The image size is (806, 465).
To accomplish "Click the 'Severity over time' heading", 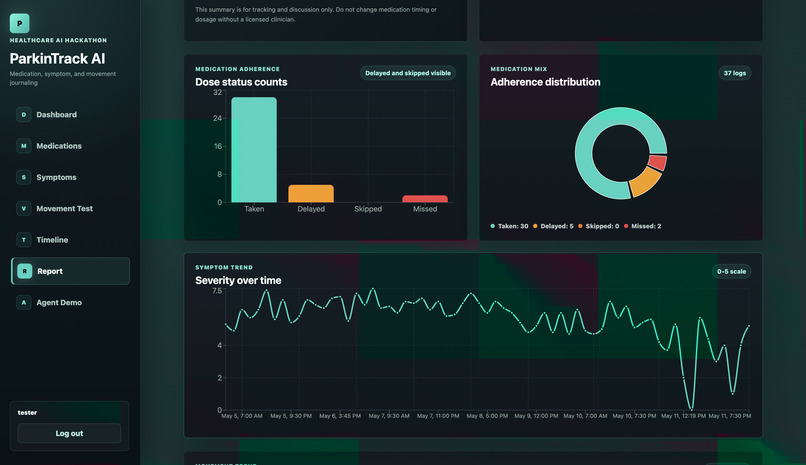I will tap(238, 281).
